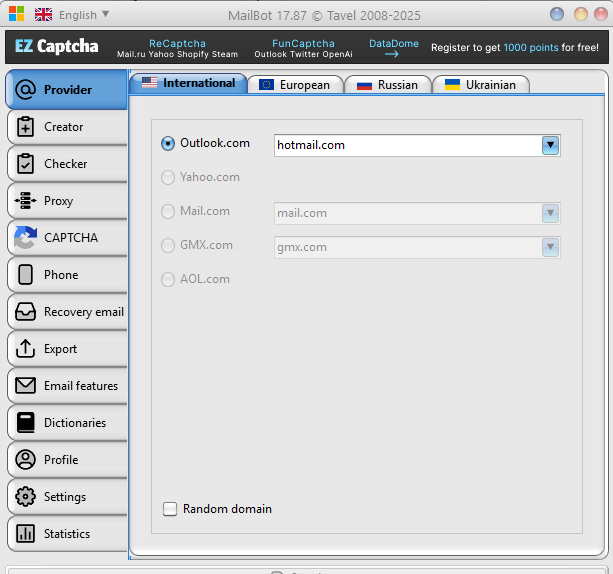Click the Recovery email inbox icon
The width and height of the screenshot is (613, 574).
tap(25, 312)
